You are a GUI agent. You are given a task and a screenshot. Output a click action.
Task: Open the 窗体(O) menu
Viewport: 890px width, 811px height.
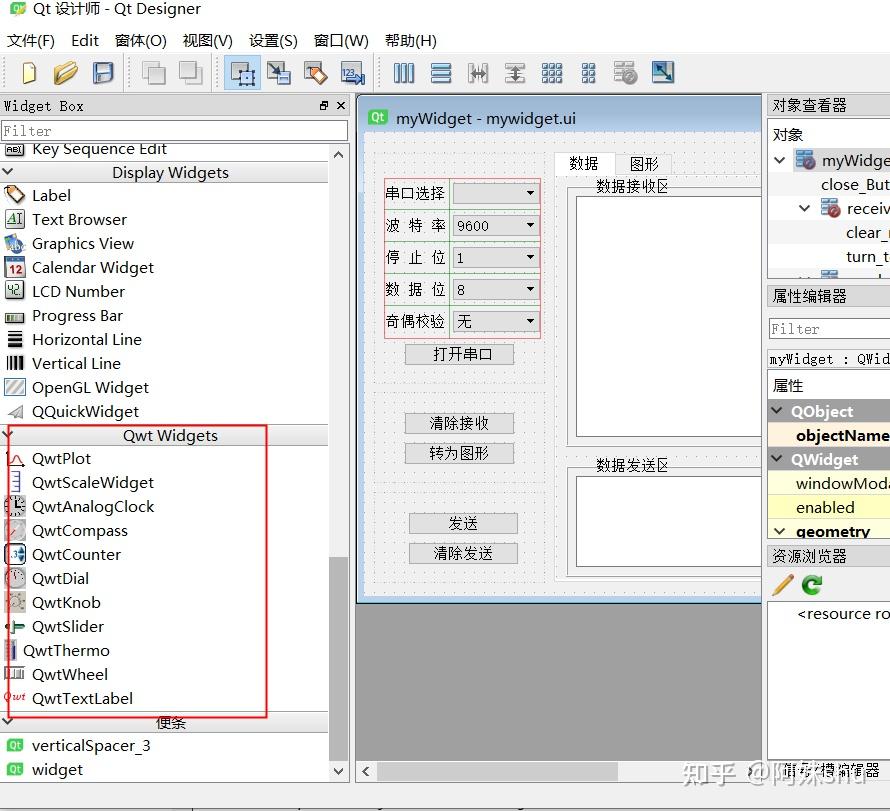[140, 41]
